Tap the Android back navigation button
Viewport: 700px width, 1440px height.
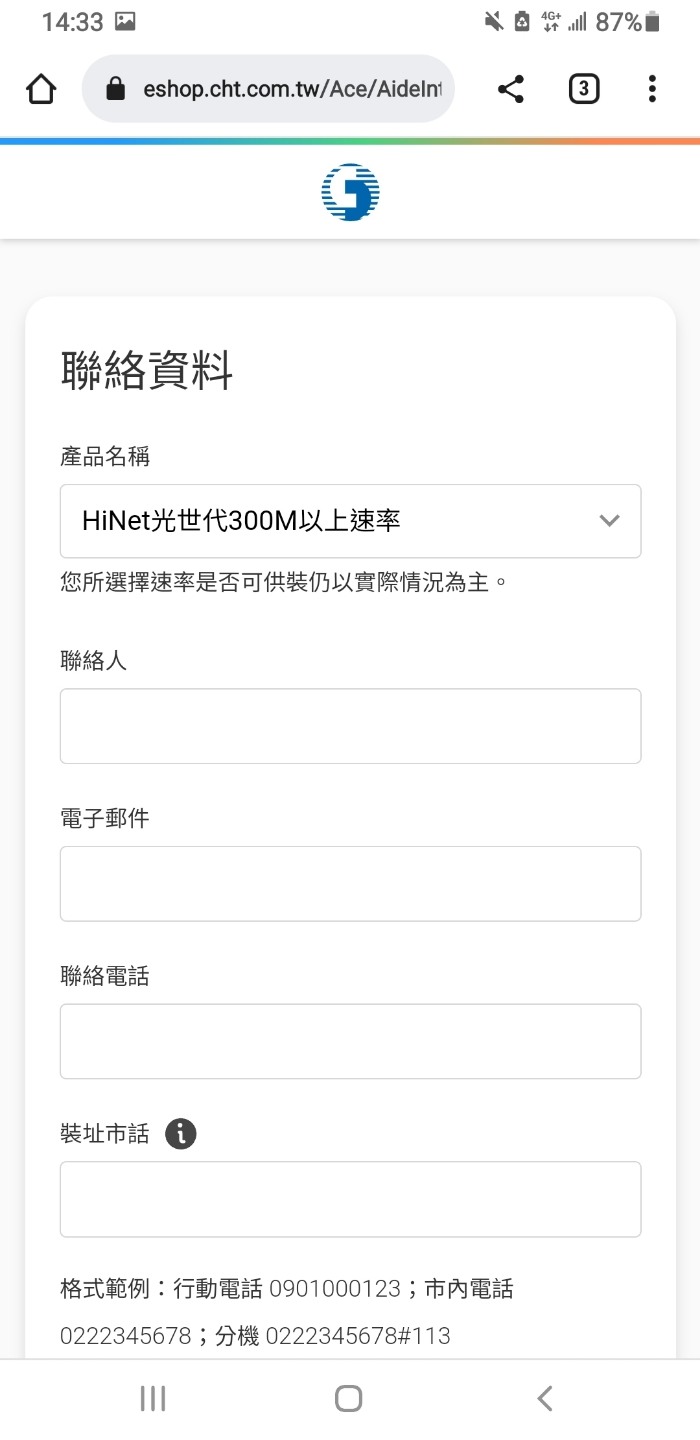(x=545, y=1398)
